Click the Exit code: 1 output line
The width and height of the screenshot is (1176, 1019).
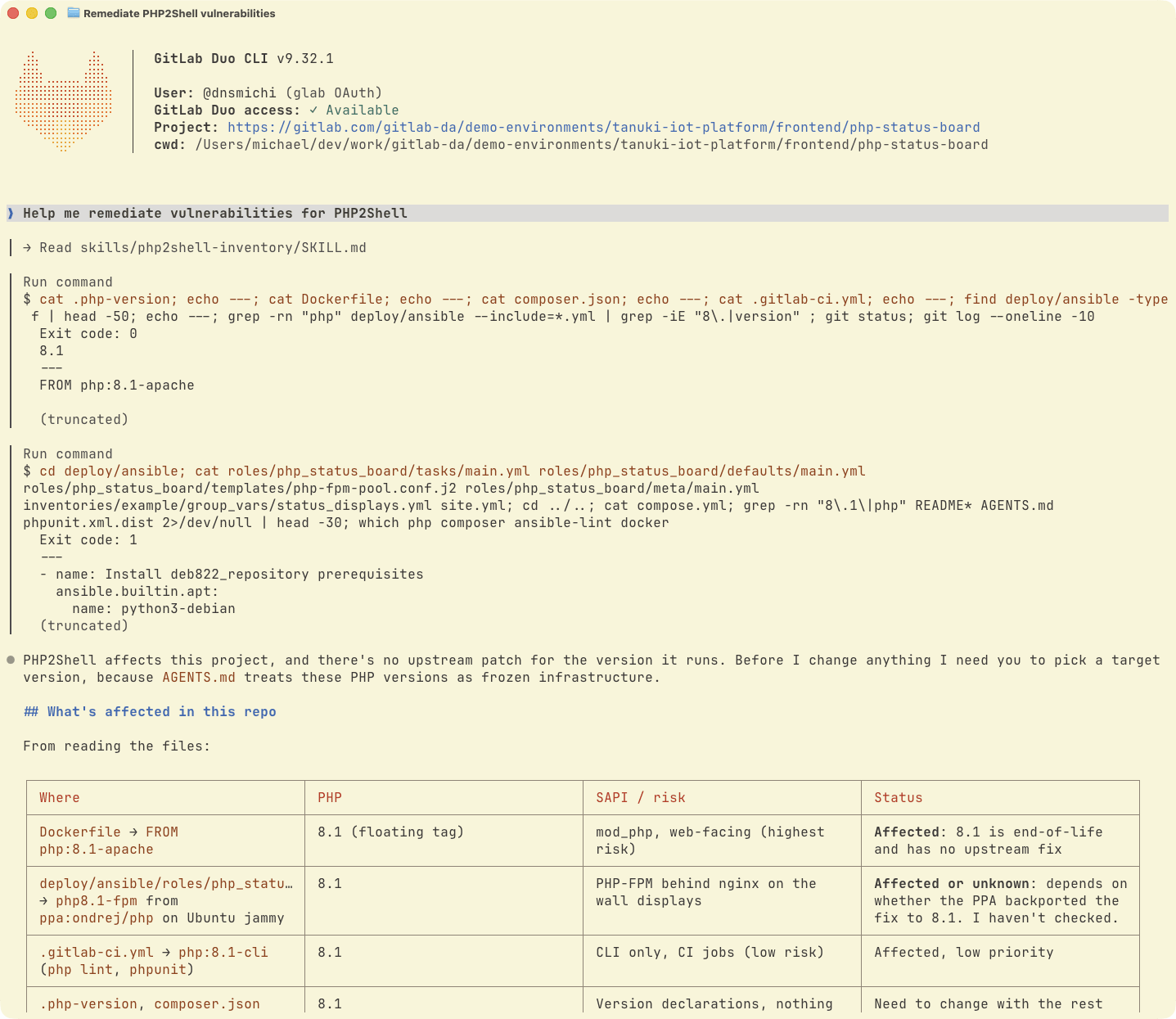(88, 539)
